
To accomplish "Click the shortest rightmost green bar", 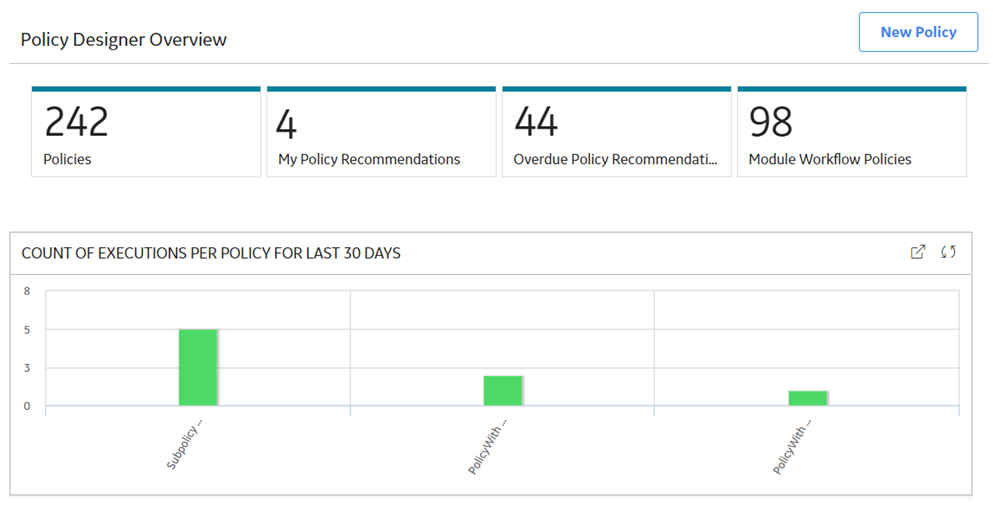I will (808, 398).
